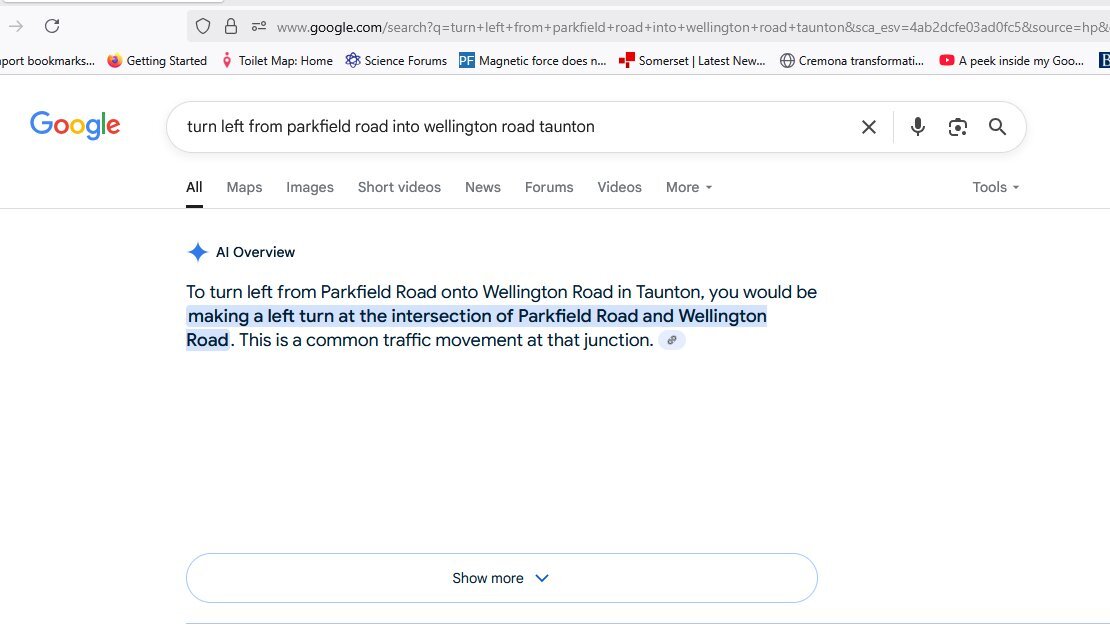This screenshot has height=638, width=1110.
Task: Click into the Google search text field
Action: (500, 127)
